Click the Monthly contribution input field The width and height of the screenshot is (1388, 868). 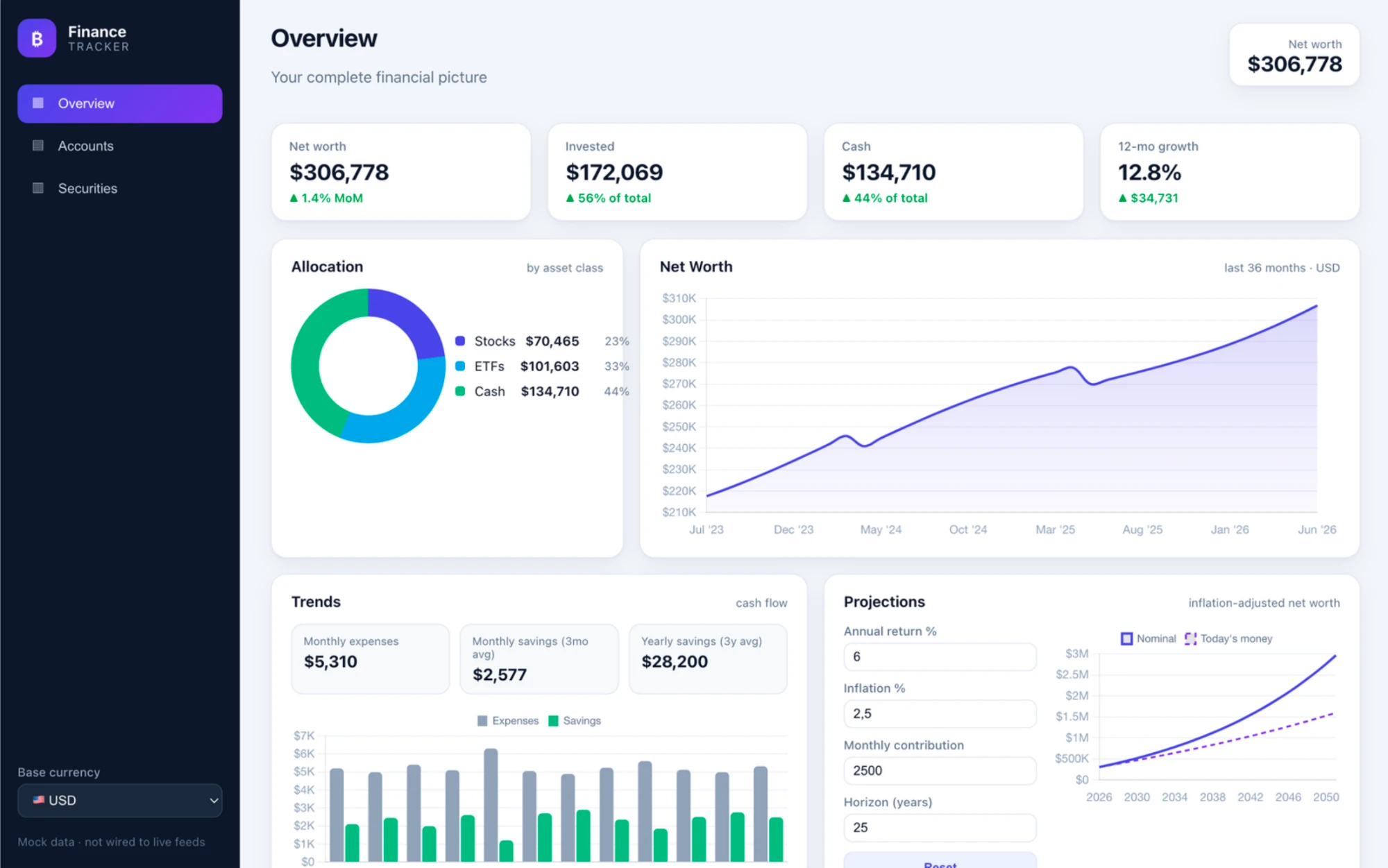940,770
